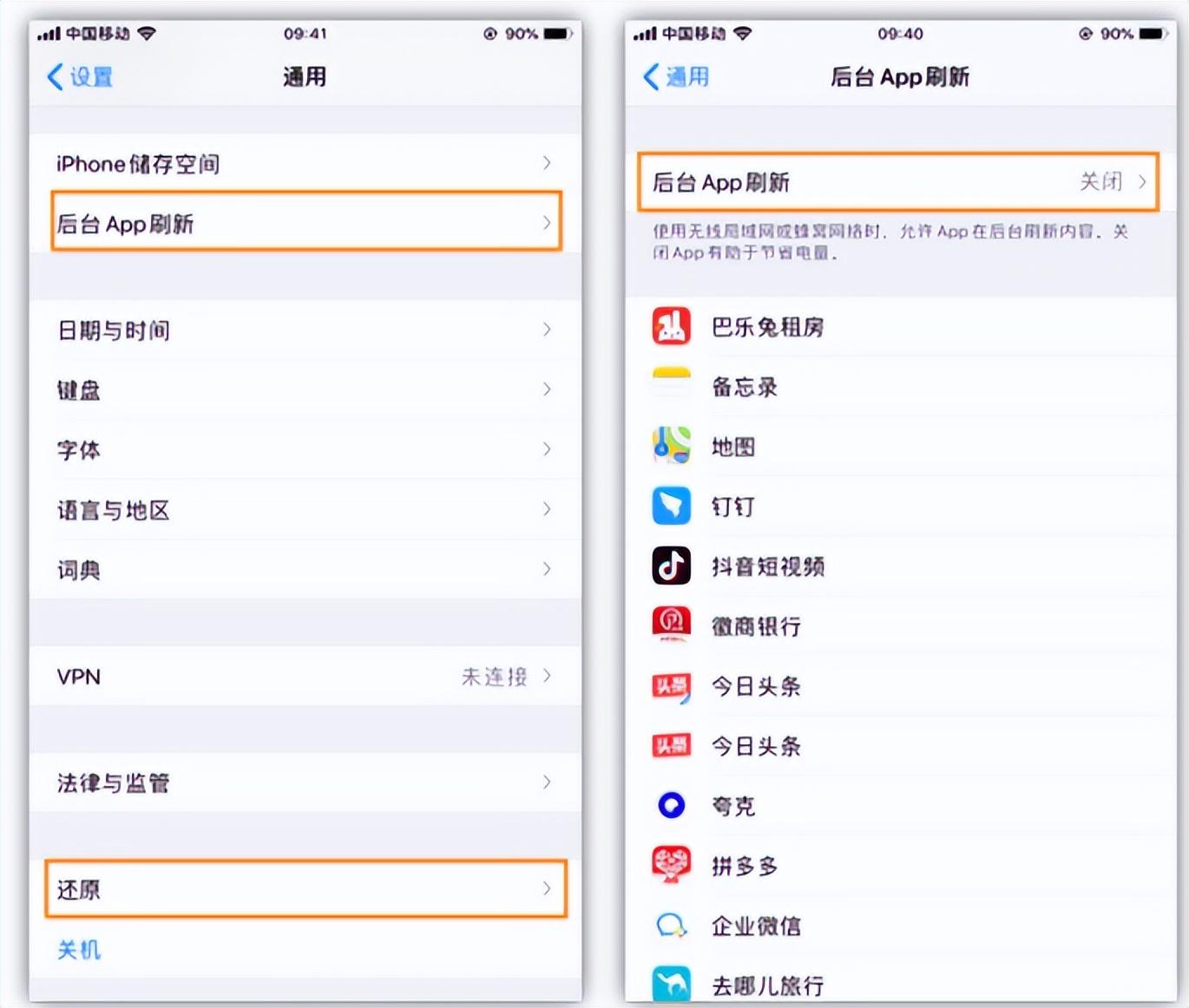This screenshot has height=1008, width=1189.
Task: Tap the 拼多多 app icon
Action: pyautogui.click(x=671, y=865)
